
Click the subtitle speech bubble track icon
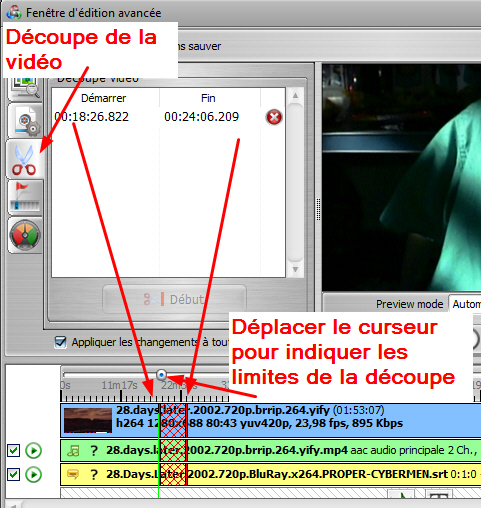coord(73,474)
